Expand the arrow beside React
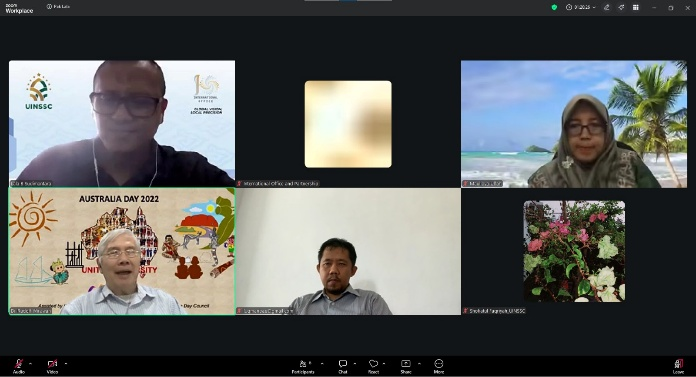This screenshot has width=696, height=377. (x=384, y=364)
